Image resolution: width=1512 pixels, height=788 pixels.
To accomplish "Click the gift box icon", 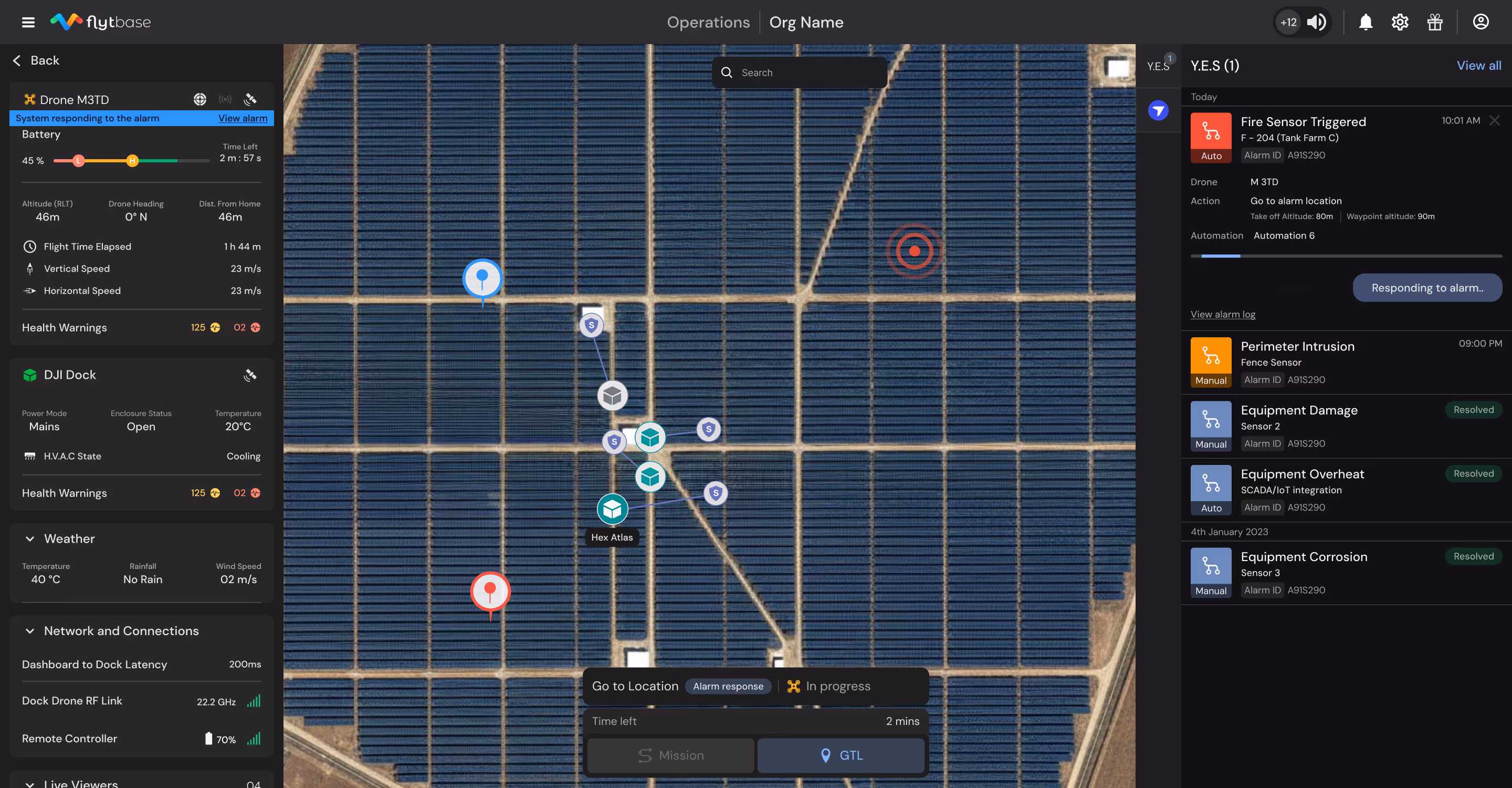I will click(x=1434, y=22).
